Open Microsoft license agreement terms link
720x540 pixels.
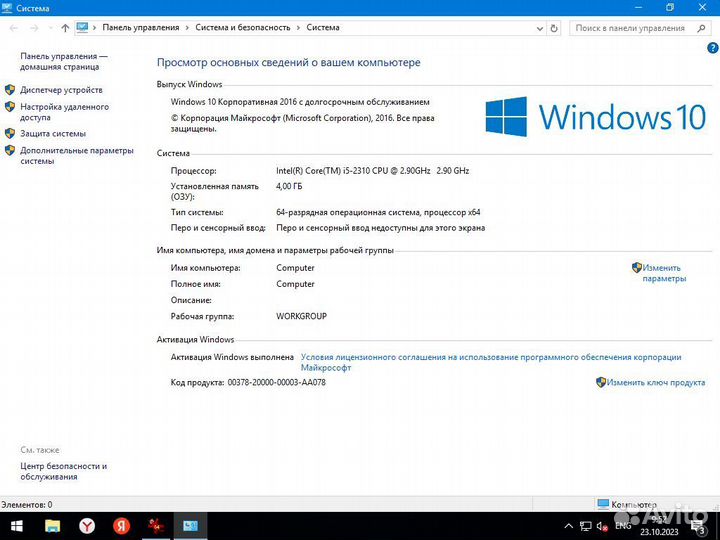(x=491, y=362)
